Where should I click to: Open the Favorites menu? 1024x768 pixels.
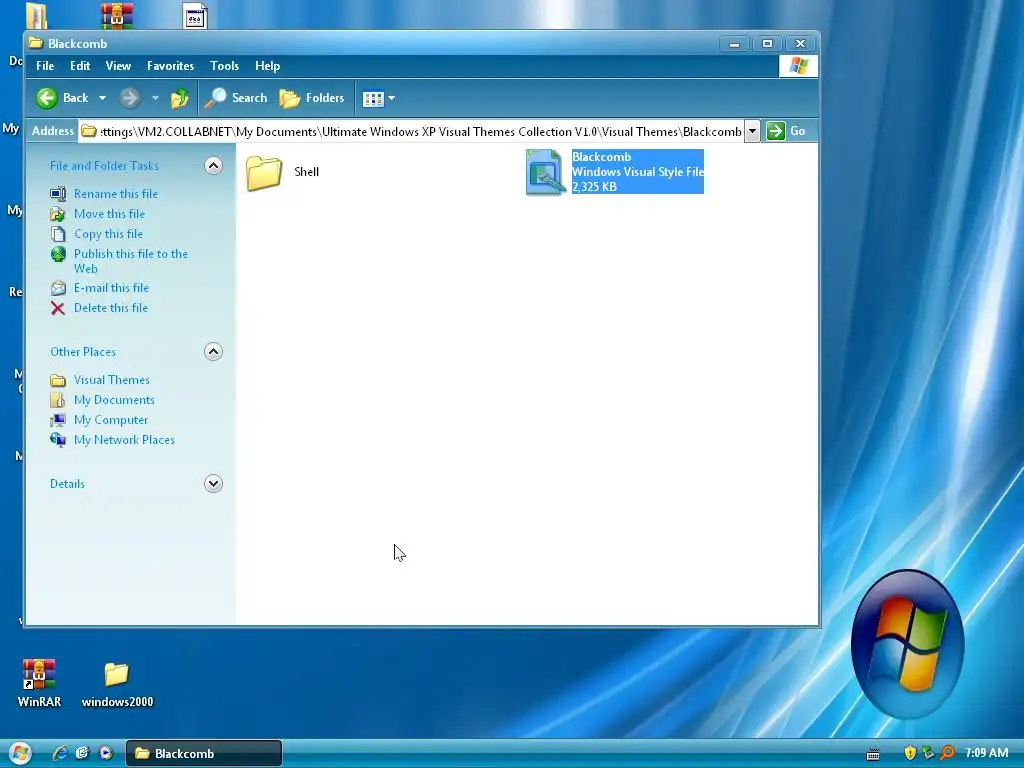tap(170, 66)
